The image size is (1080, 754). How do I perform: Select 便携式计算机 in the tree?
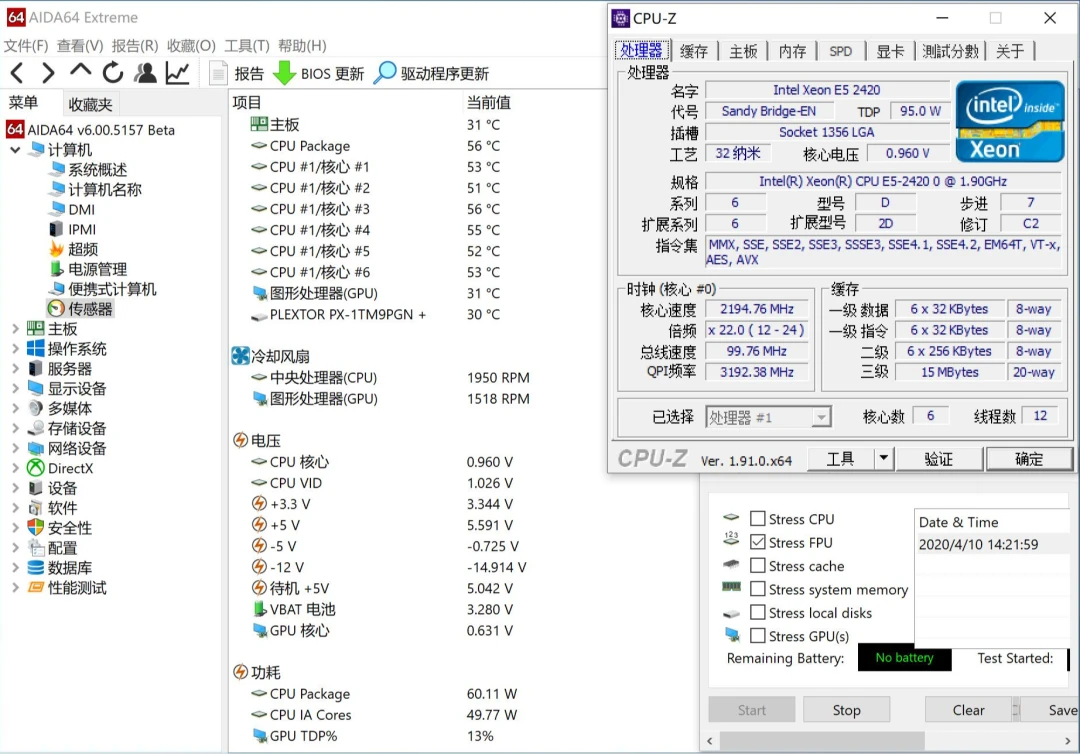point(103,289)
